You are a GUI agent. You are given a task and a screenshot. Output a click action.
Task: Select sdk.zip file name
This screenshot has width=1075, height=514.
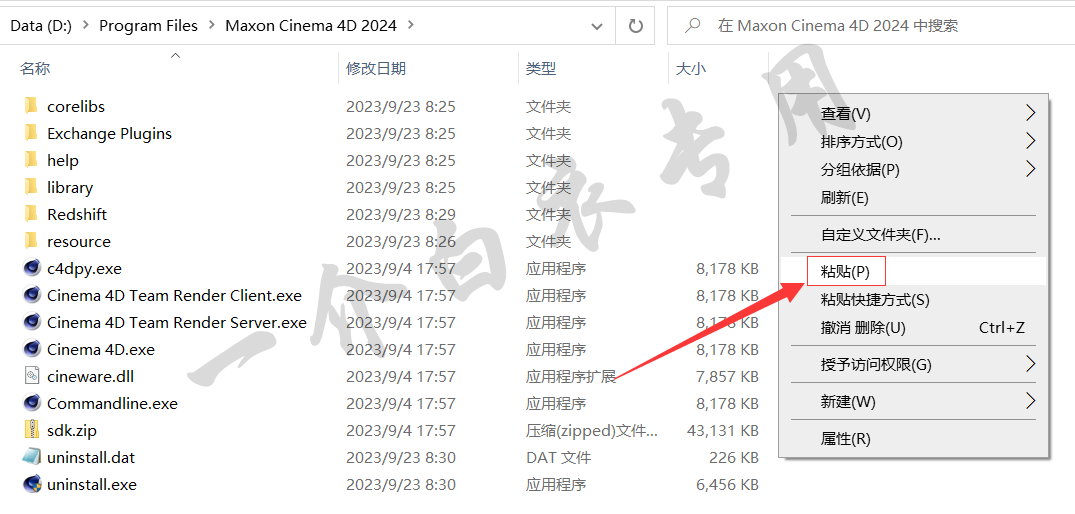click(72, 430)
